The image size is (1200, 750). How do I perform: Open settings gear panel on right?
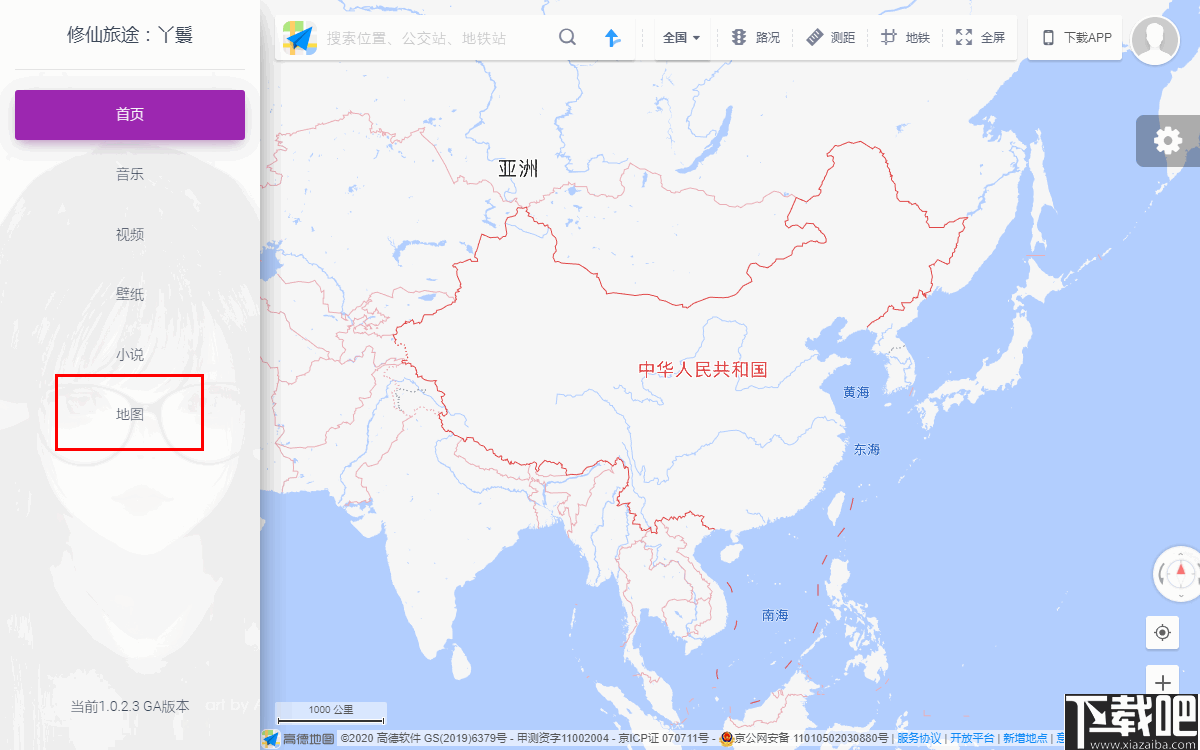pos(1168,140)
